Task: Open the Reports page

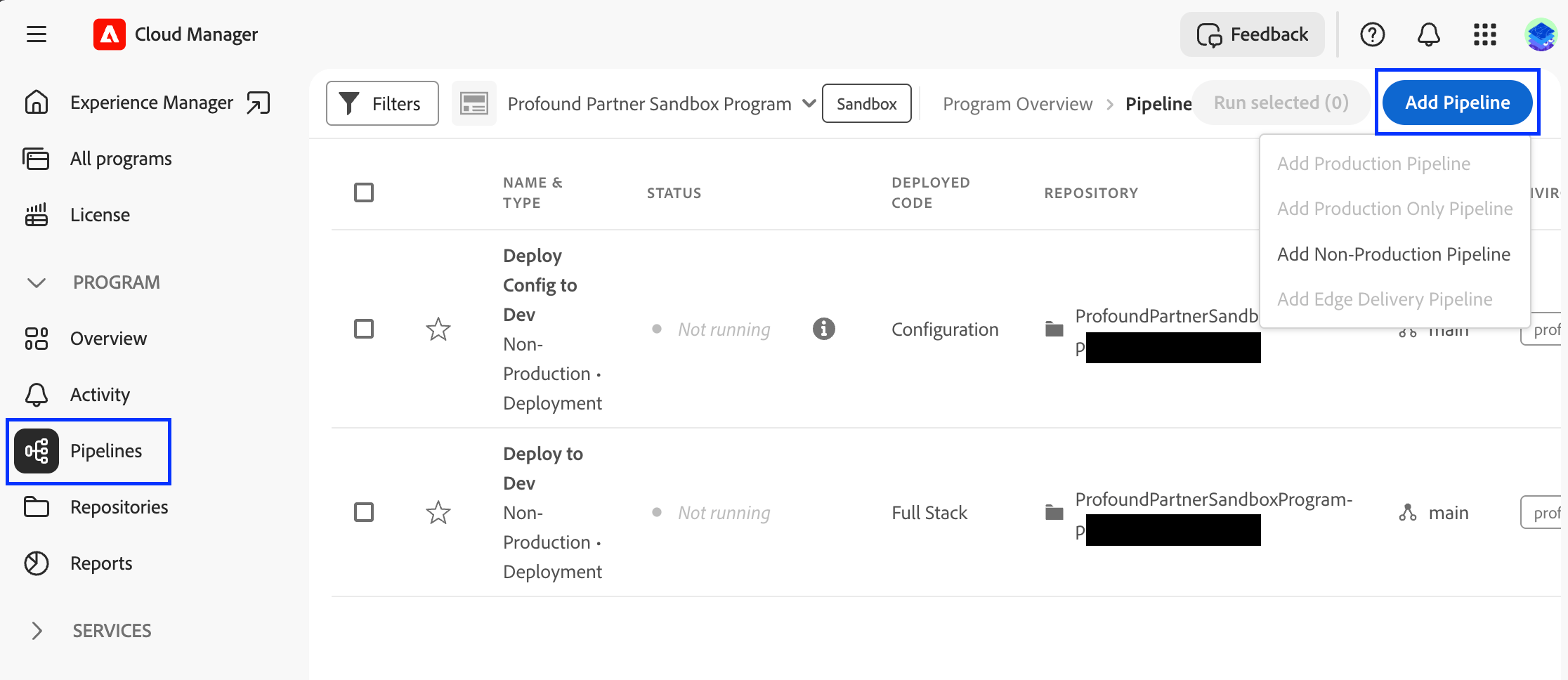Action: pos(101,563)
